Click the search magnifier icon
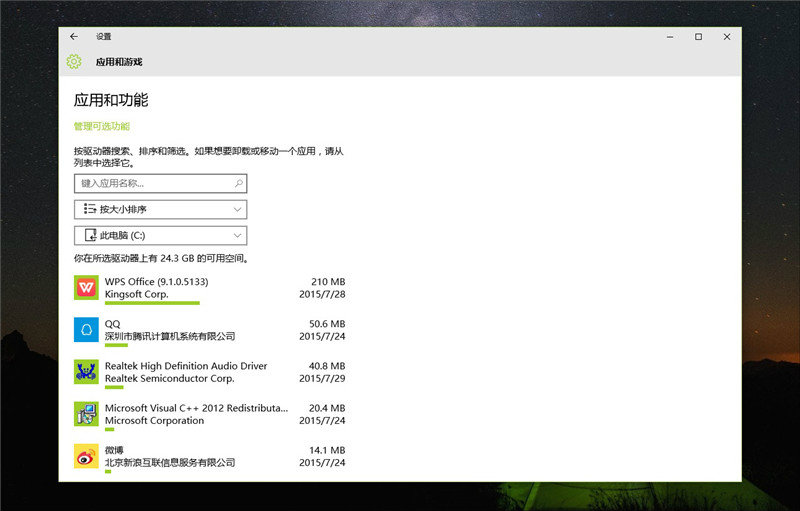 point(238,183)
